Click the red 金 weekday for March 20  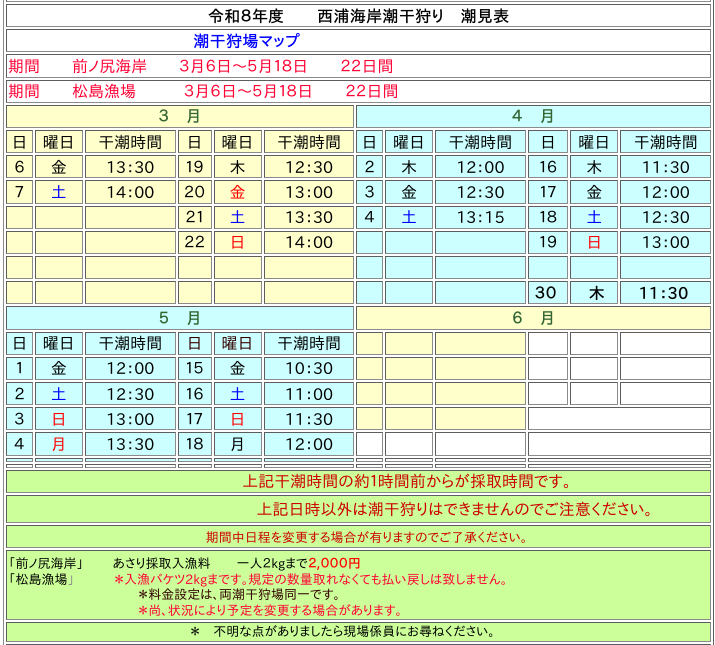point(237,192)
